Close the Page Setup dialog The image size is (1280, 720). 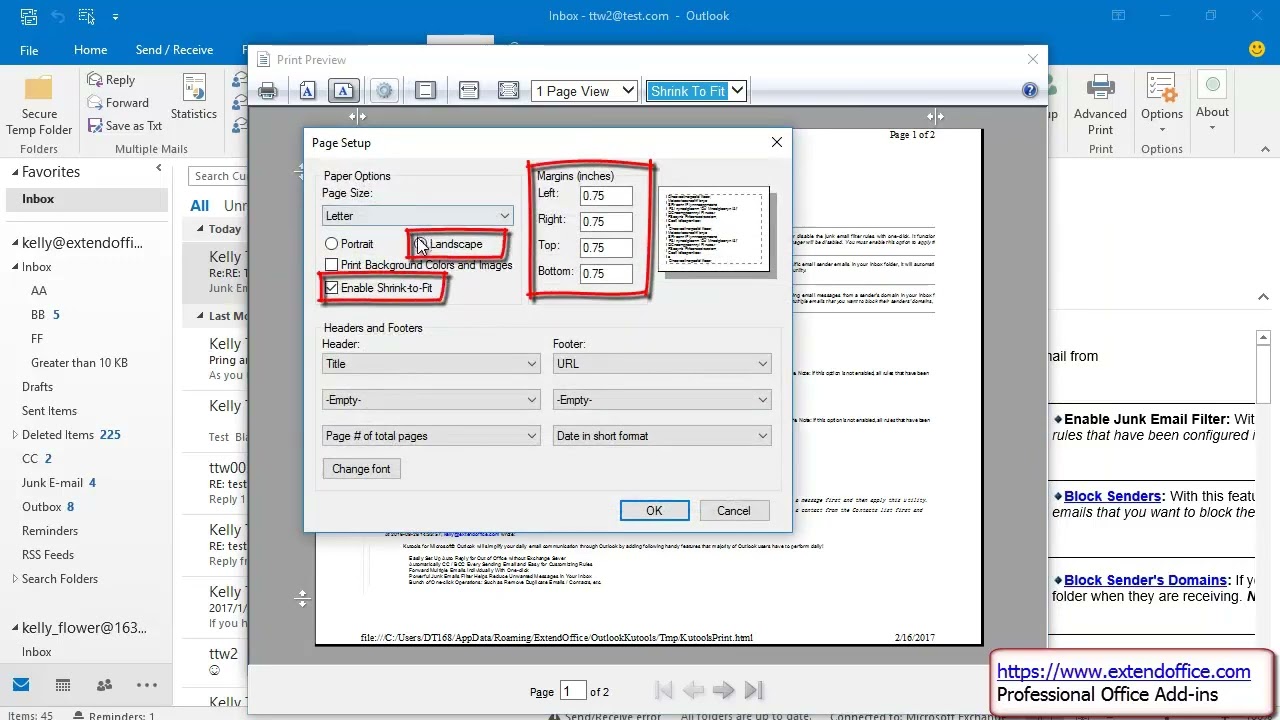(777, 142)
